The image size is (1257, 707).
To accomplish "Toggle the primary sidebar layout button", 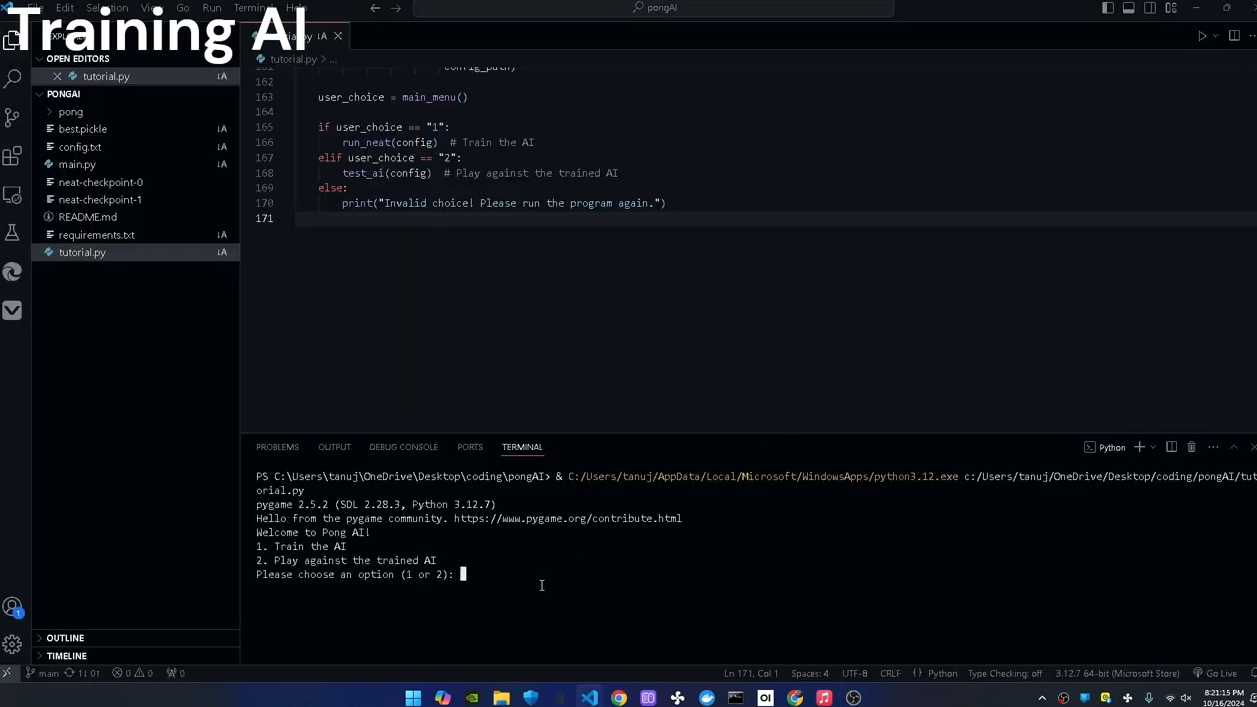I will 1107,8.
